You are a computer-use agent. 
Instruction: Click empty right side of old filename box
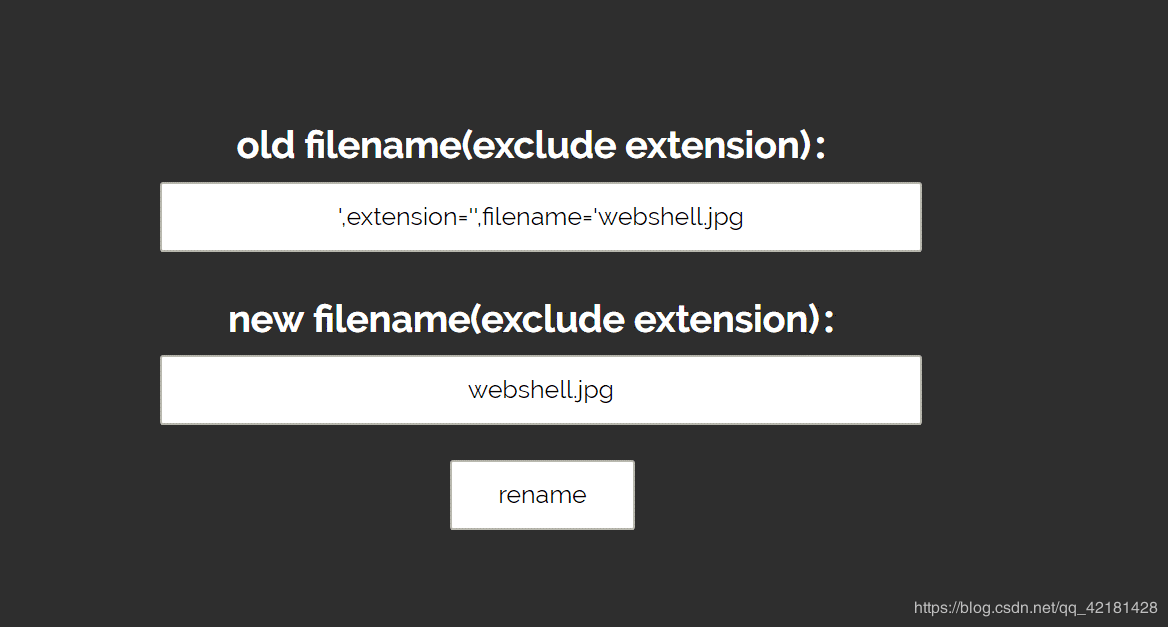(831, 217)
